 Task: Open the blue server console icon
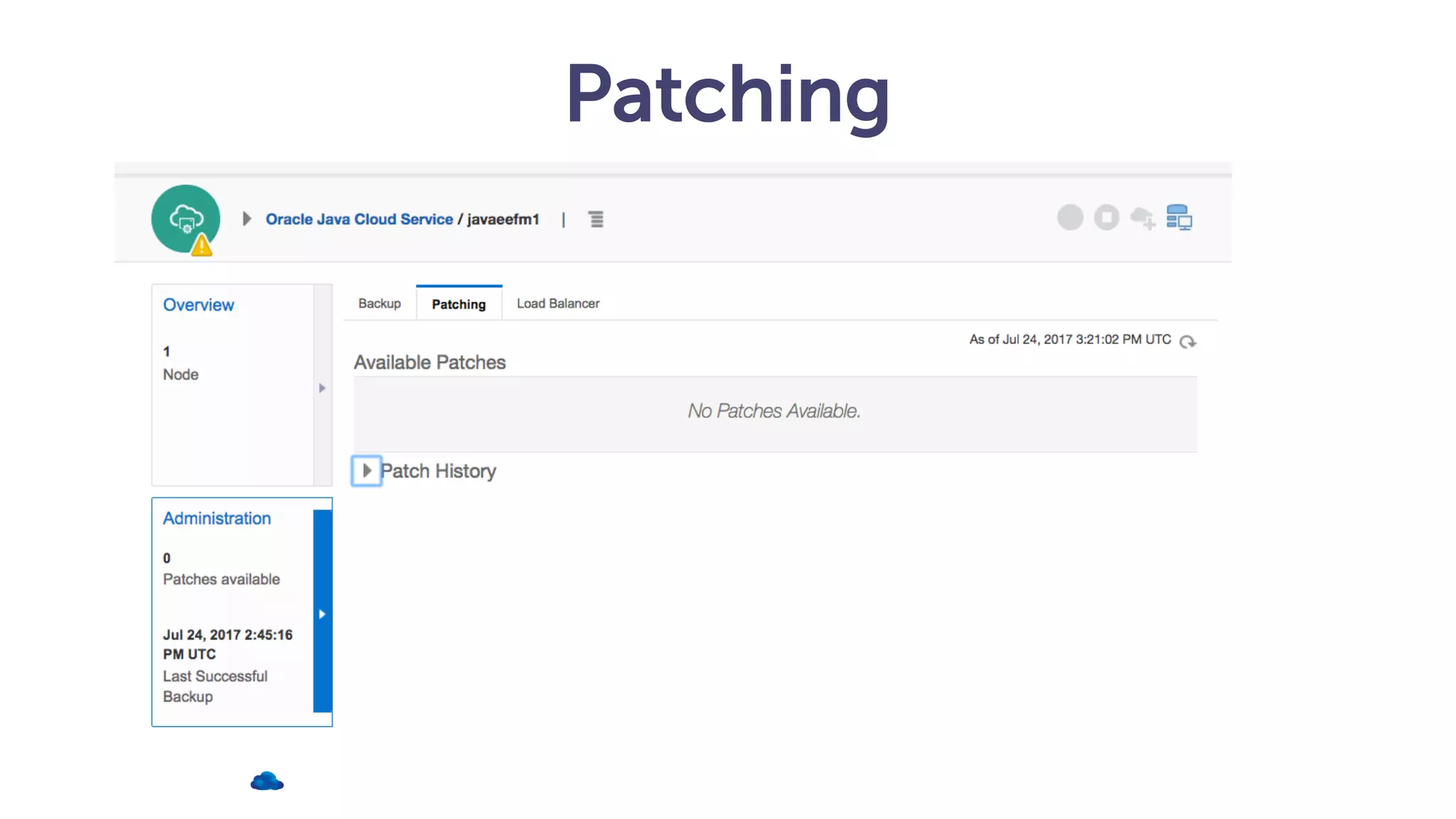(1179, 218)
